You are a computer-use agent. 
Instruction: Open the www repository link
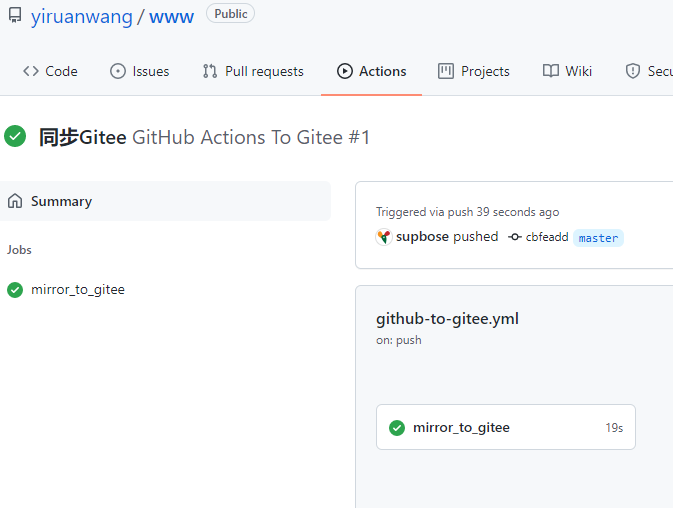[x=171, y=16]
